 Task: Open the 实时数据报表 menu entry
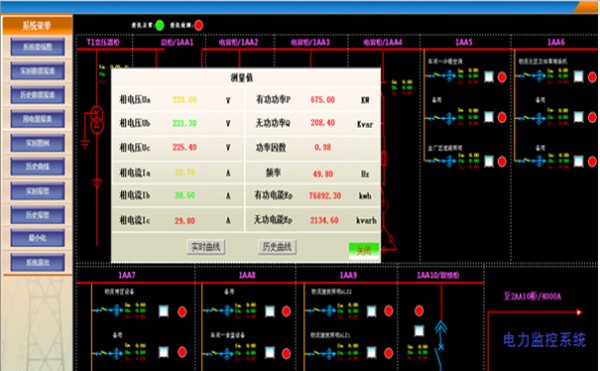[x=38, y=71]
